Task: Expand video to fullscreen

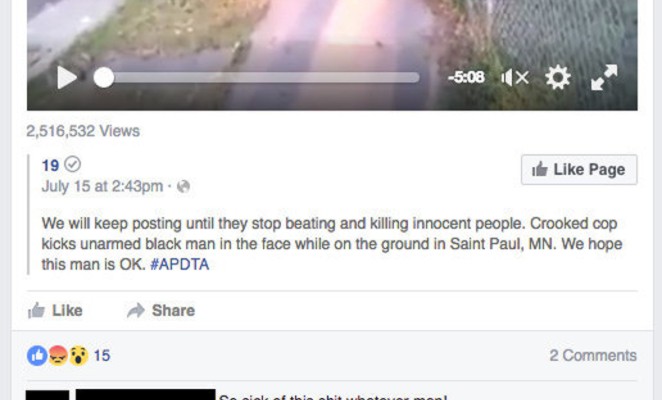Action: [x=604, y=77]
